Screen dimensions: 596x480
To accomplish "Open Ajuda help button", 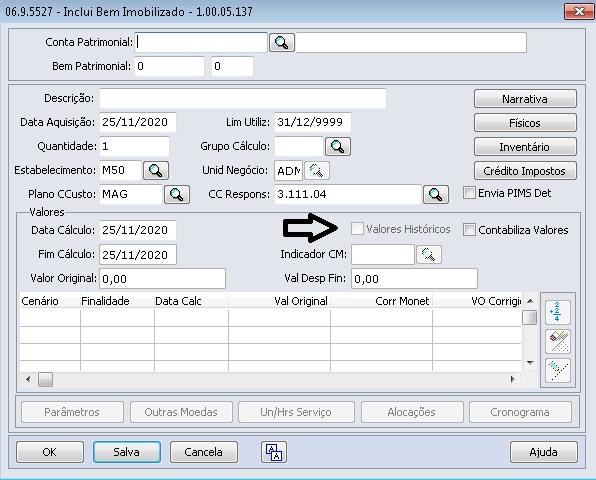I will [x=544, y=452].
